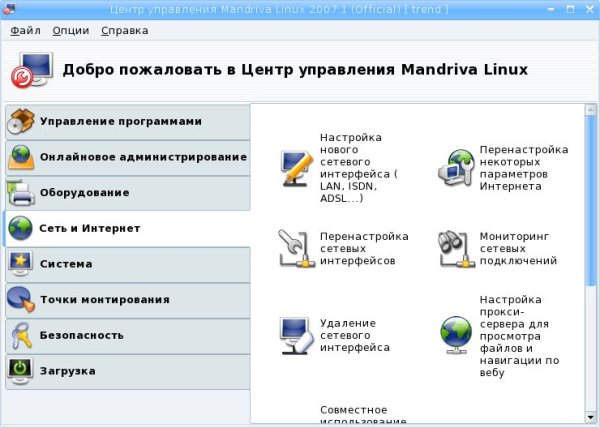Open Удаление сетевого интерфейса

point(355,335)
